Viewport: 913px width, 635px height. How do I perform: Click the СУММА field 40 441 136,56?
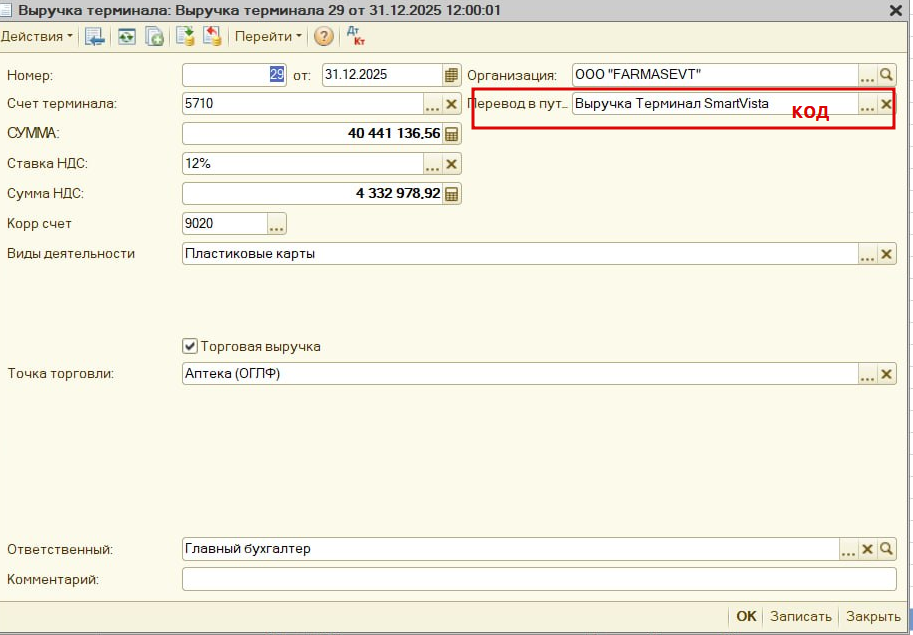pyautogui.click(x=312, y=134)
